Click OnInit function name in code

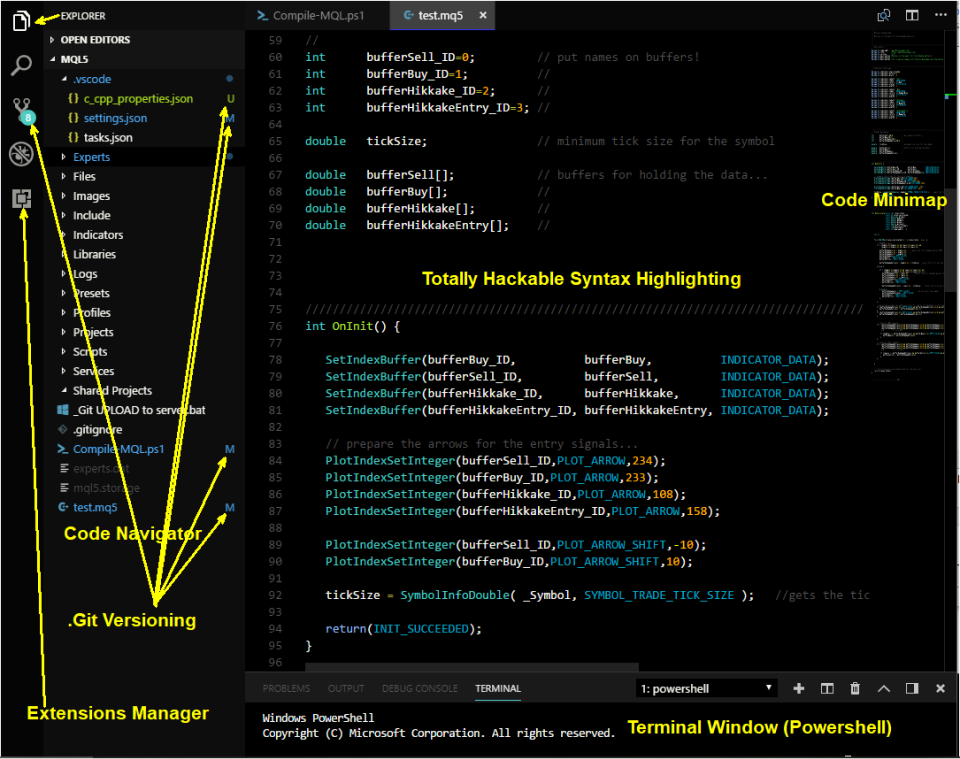click(352, 326)
